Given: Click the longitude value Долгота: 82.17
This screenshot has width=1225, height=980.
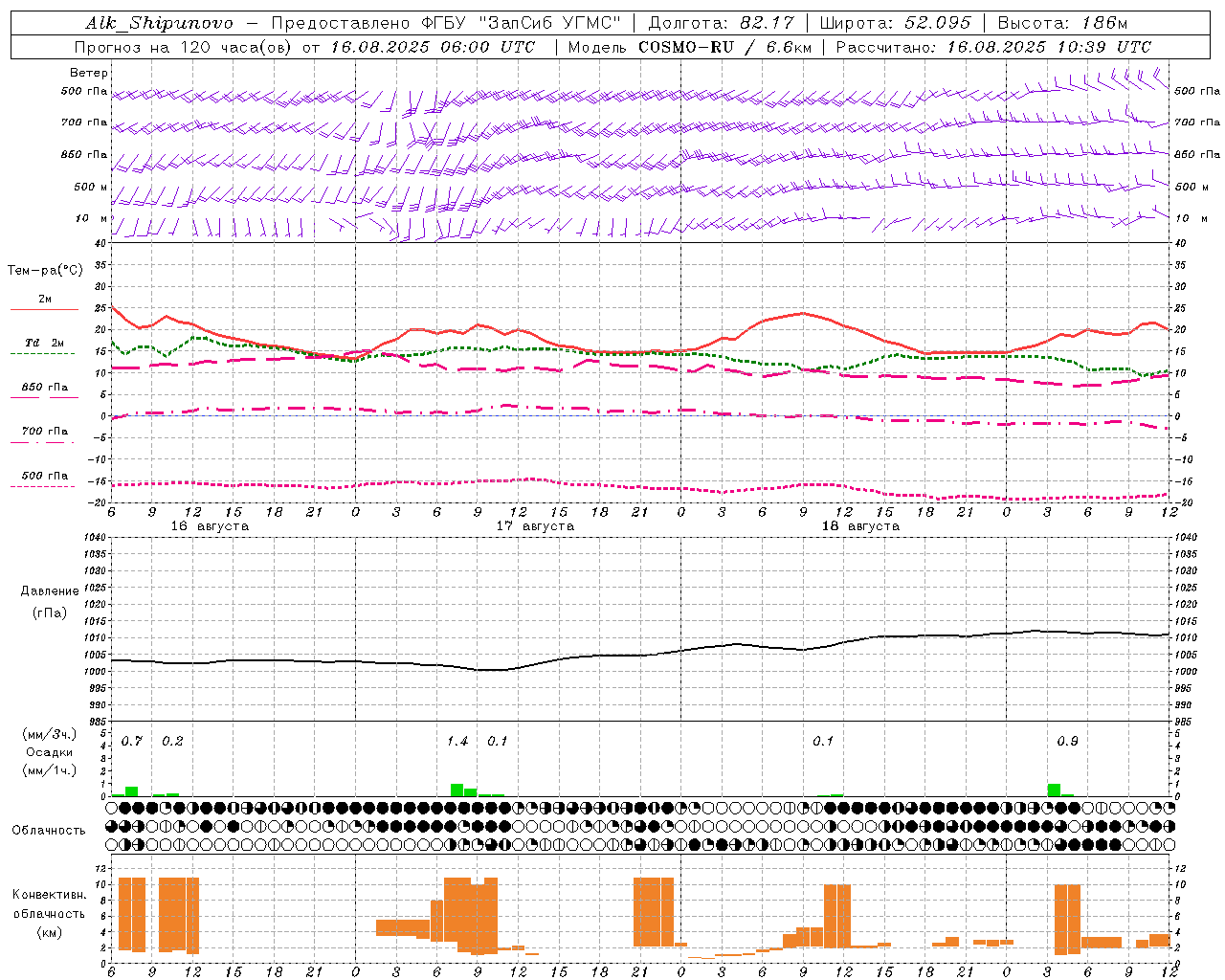Looking at the screenshot, I should click(721, 23).
